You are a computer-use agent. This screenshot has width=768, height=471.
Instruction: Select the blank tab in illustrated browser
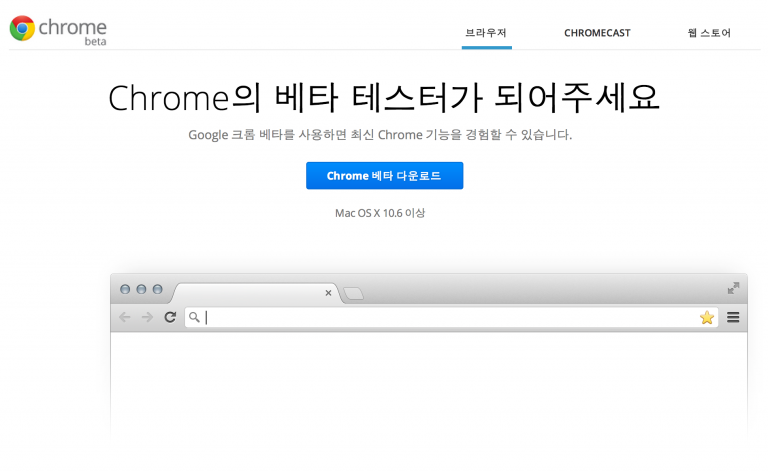255,293
